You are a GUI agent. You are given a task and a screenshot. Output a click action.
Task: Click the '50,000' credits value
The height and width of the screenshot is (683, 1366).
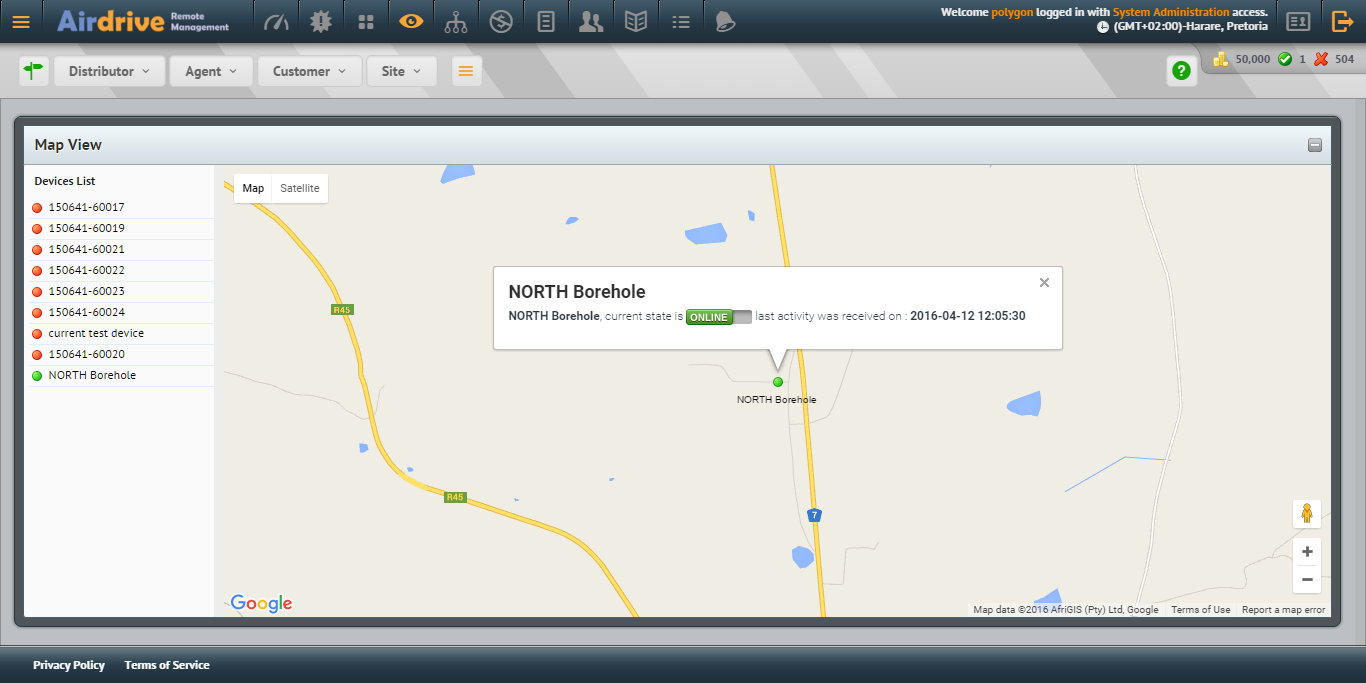point(1253,59)
